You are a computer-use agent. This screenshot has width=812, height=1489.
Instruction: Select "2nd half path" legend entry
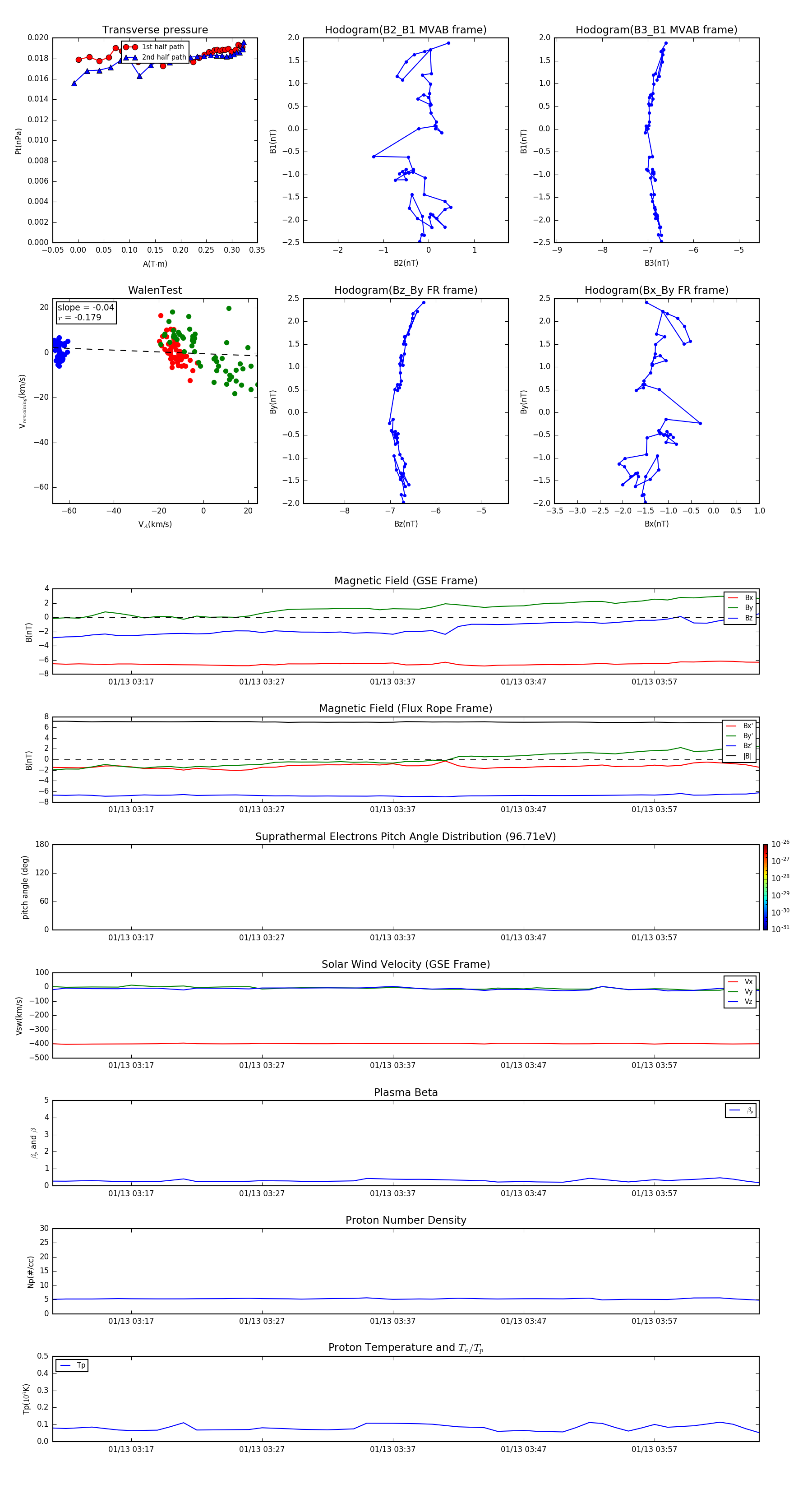(x=154, y=57)
